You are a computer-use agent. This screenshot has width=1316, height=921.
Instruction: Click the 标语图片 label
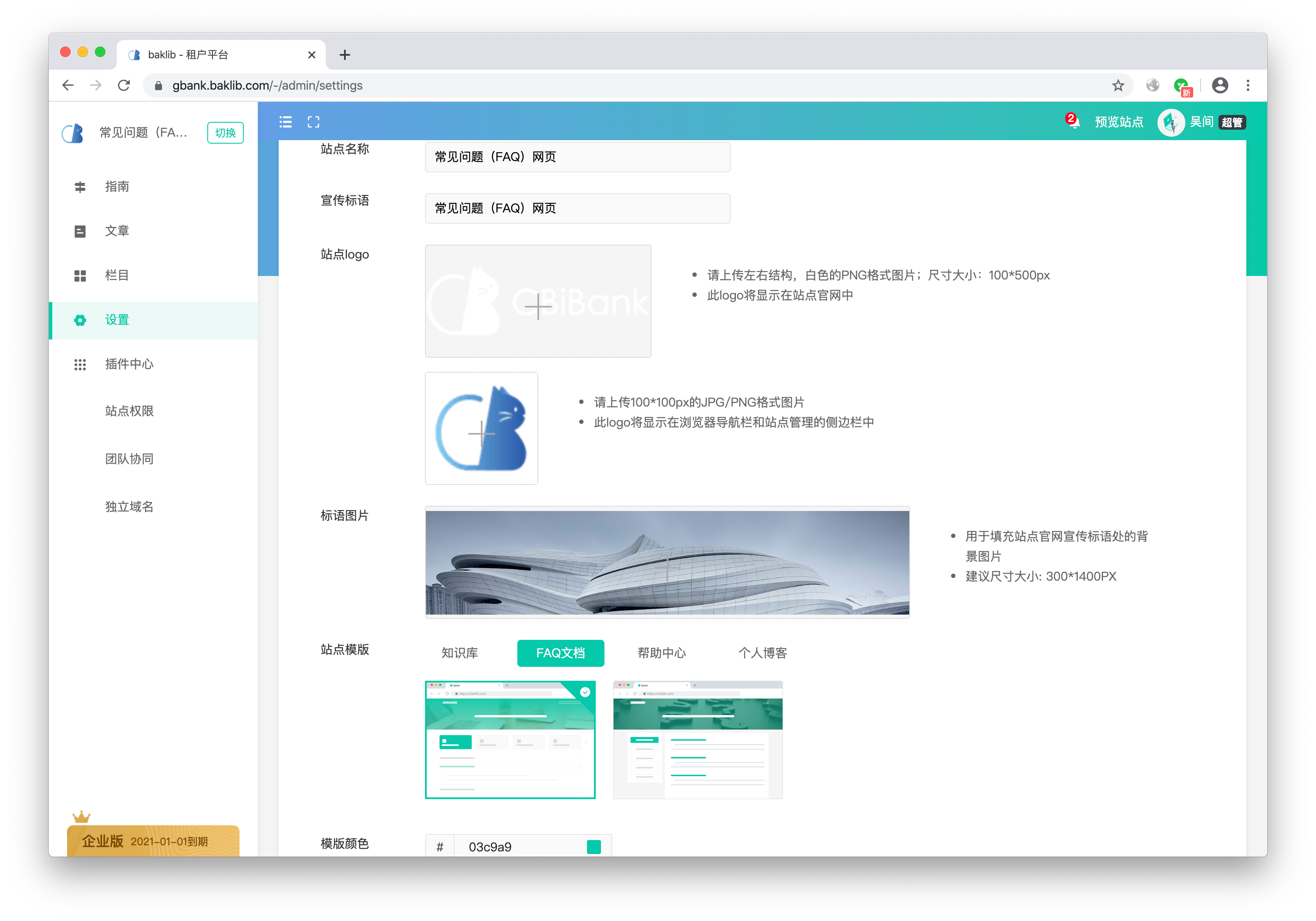(x=344, y=515)
